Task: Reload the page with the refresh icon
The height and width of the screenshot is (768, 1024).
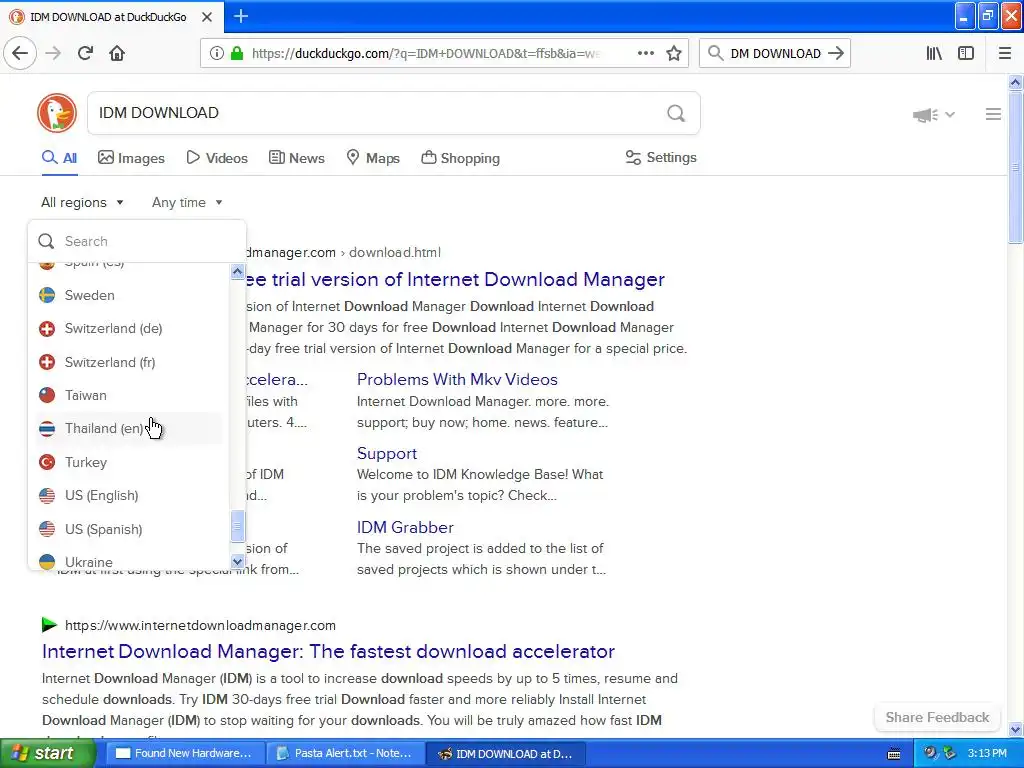Action: tap(85, 54)
